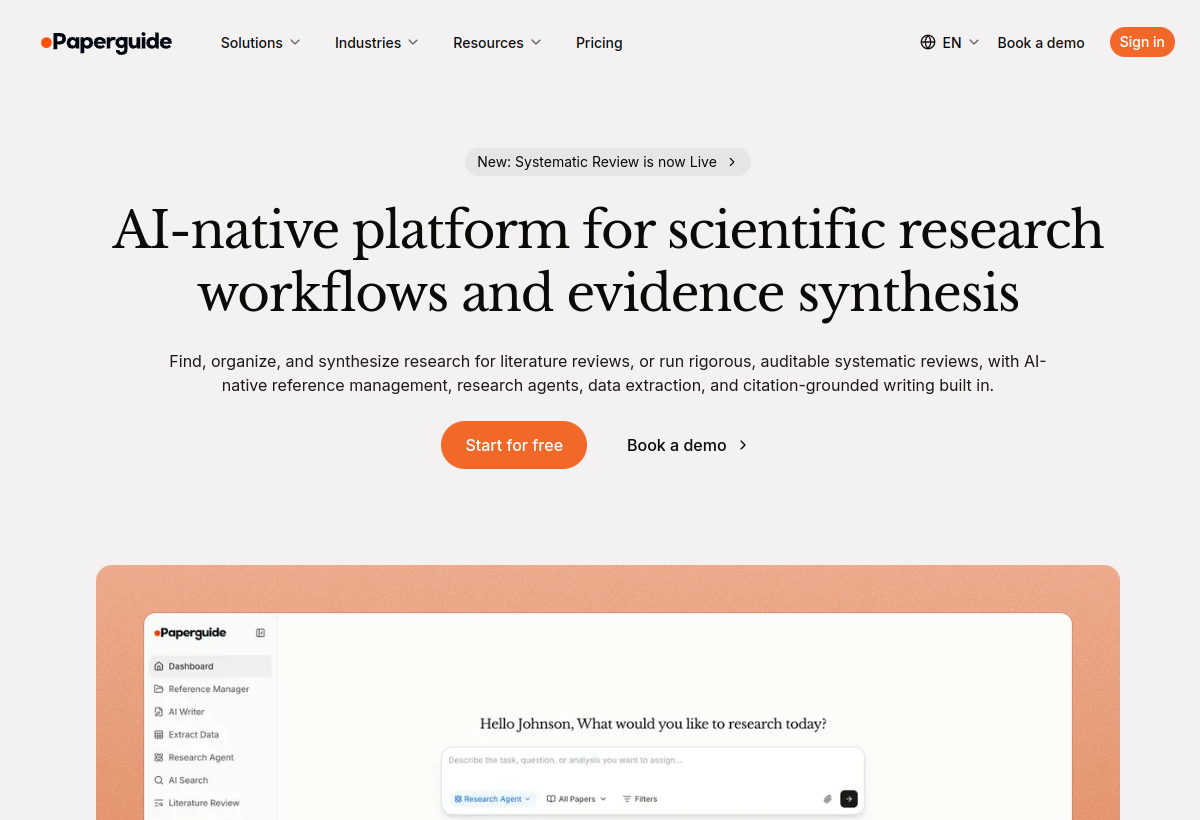Click the orange Sign in button

point(1142,42)
